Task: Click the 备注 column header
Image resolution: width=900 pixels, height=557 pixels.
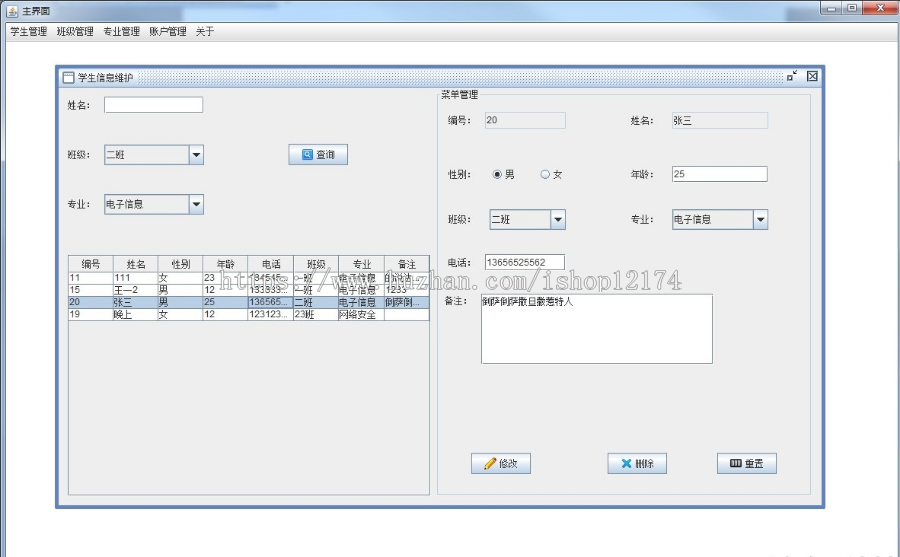Action: [407, 264]
